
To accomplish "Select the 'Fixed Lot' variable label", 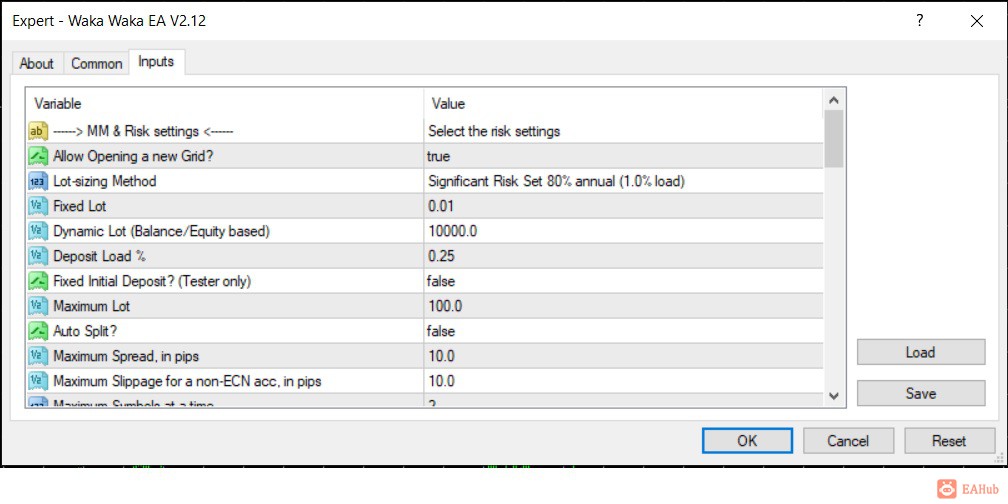I will (80, 206).
